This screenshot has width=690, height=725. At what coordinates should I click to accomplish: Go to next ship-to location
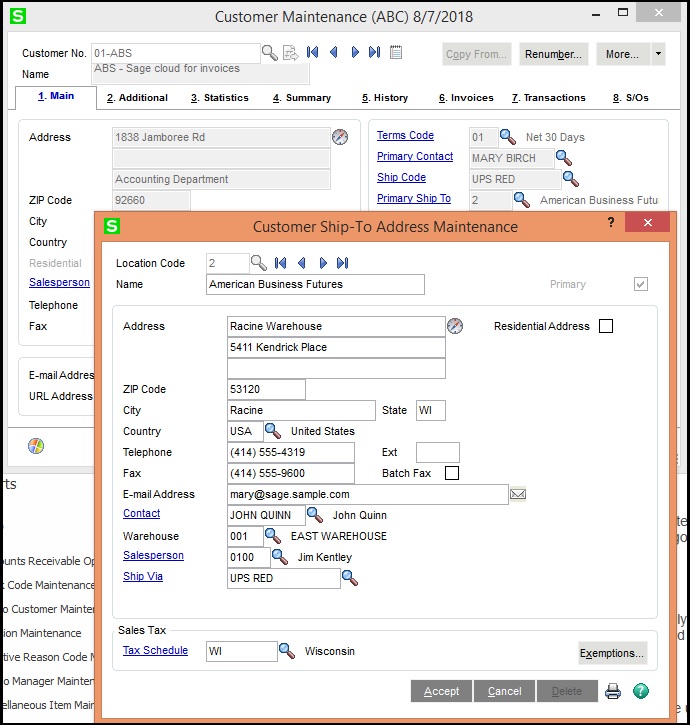(x=323, y=263)
